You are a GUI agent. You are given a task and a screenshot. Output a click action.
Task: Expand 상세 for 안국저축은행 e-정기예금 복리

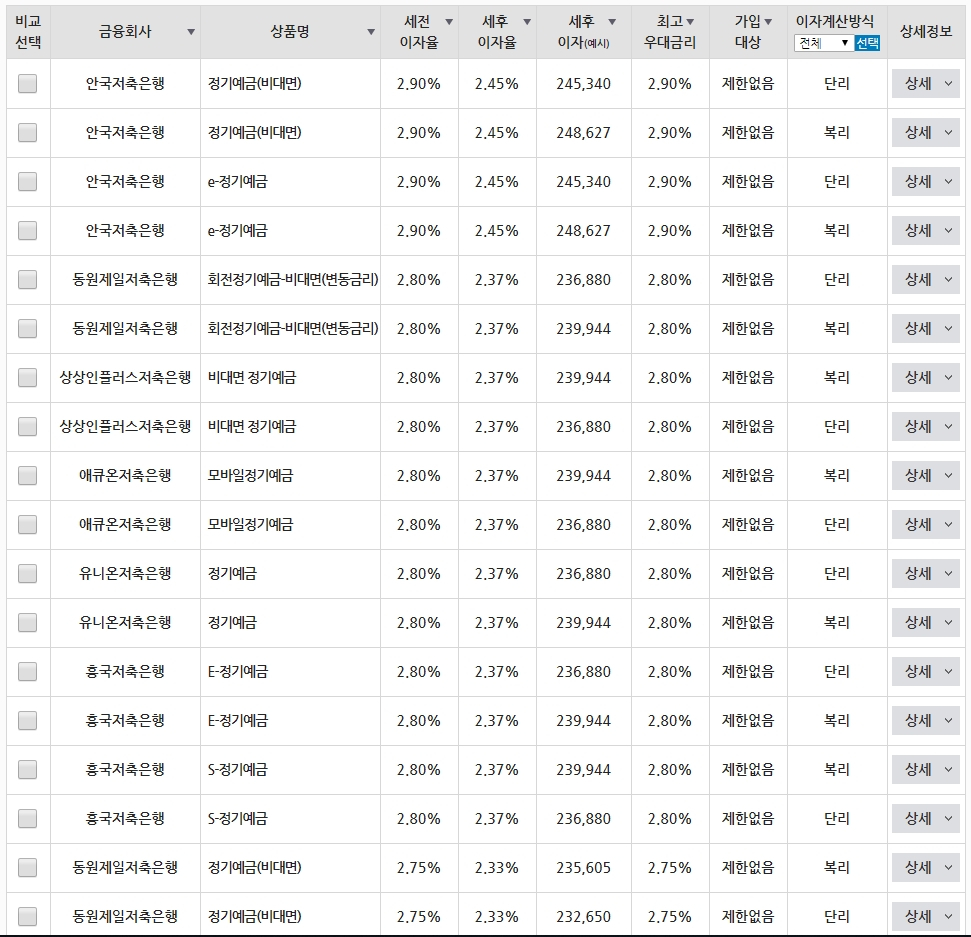point(926,230)
